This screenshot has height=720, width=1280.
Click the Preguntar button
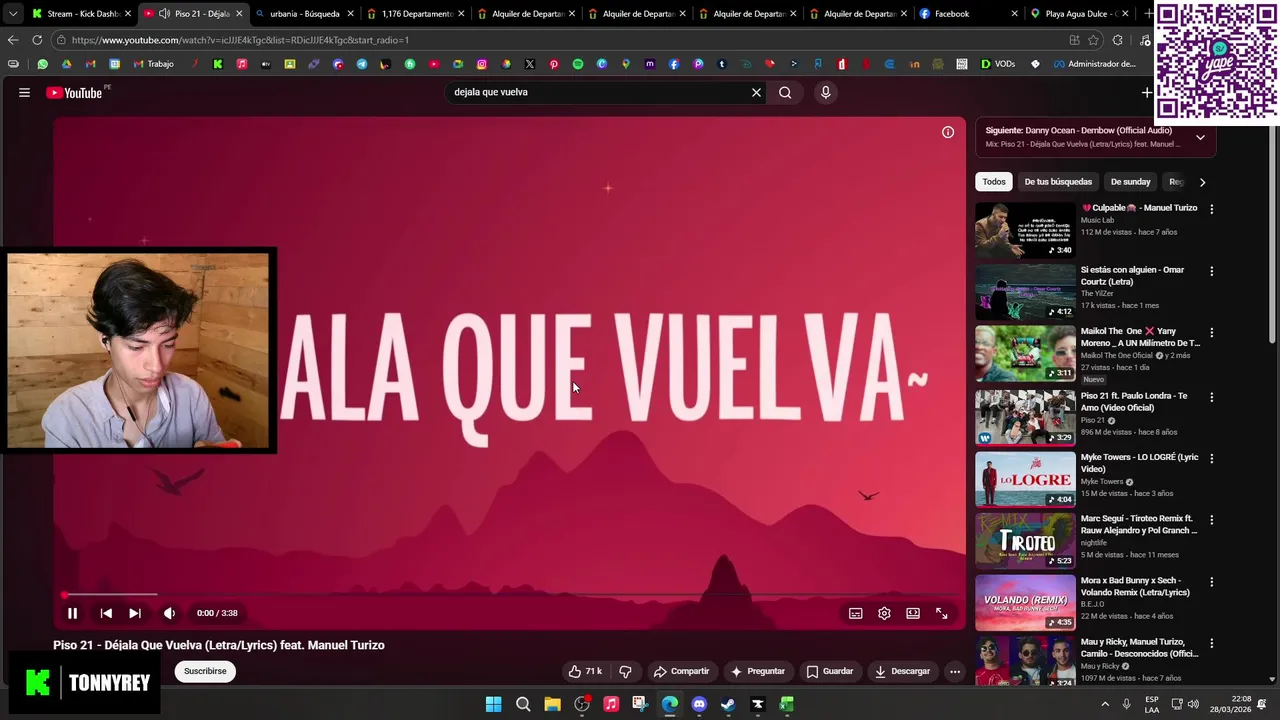[757, 671]
